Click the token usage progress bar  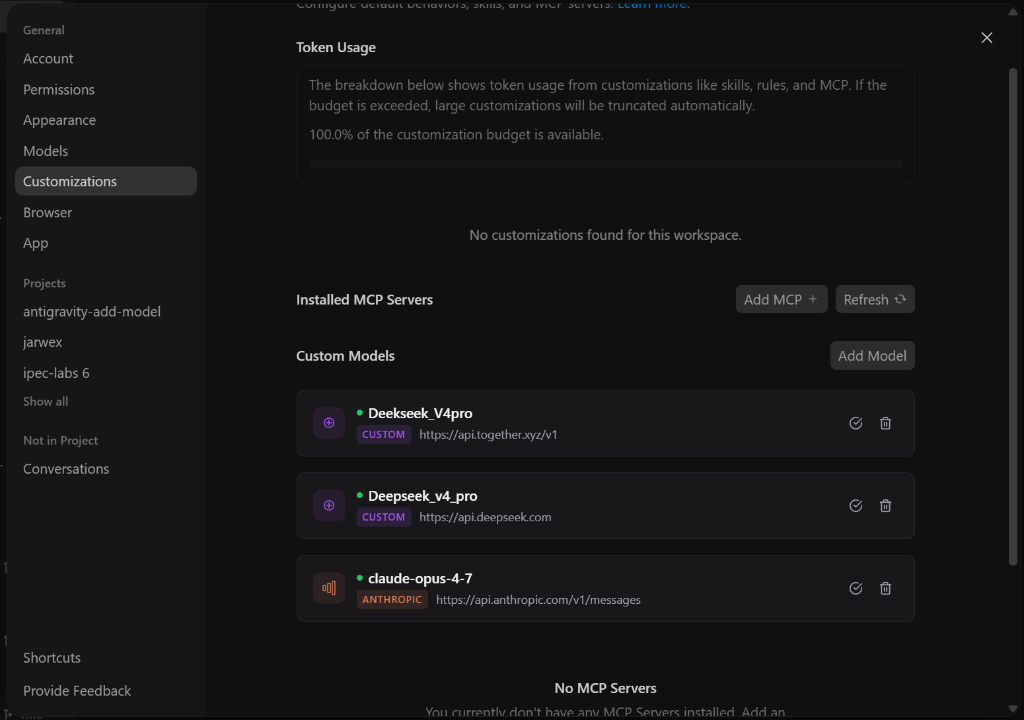tap(605, 164)
